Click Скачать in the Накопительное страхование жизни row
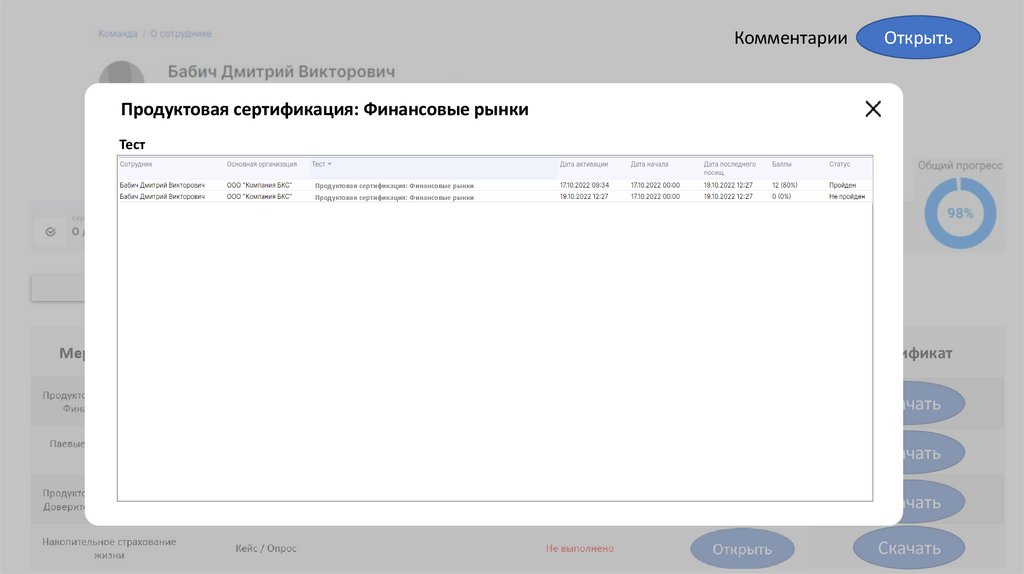 [x=909, y=549]
